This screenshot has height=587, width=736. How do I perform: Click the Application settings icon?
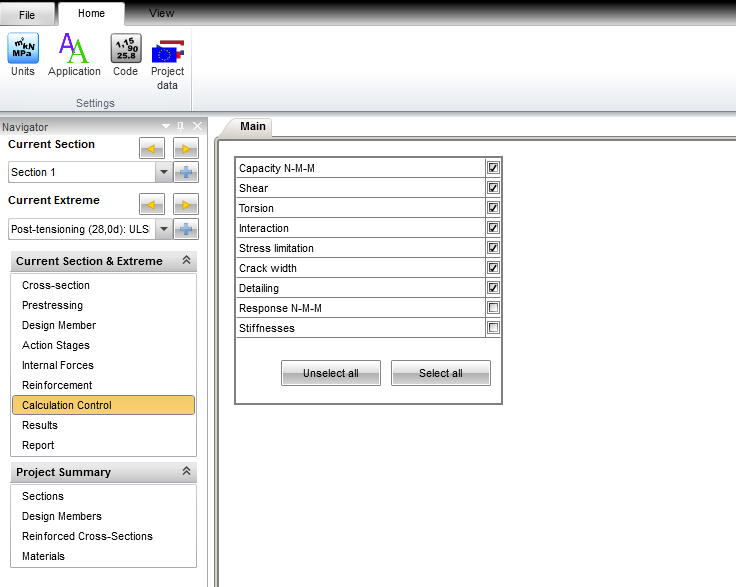pyautogui.click(x=74, y=54)
